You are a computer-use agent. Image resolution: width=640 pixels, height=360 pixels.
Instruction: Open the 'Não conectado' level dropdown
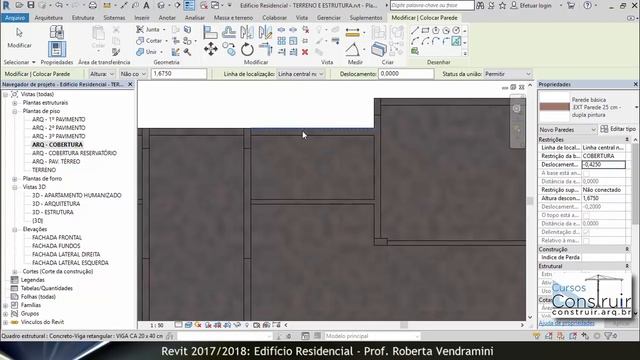click(133, 74)
